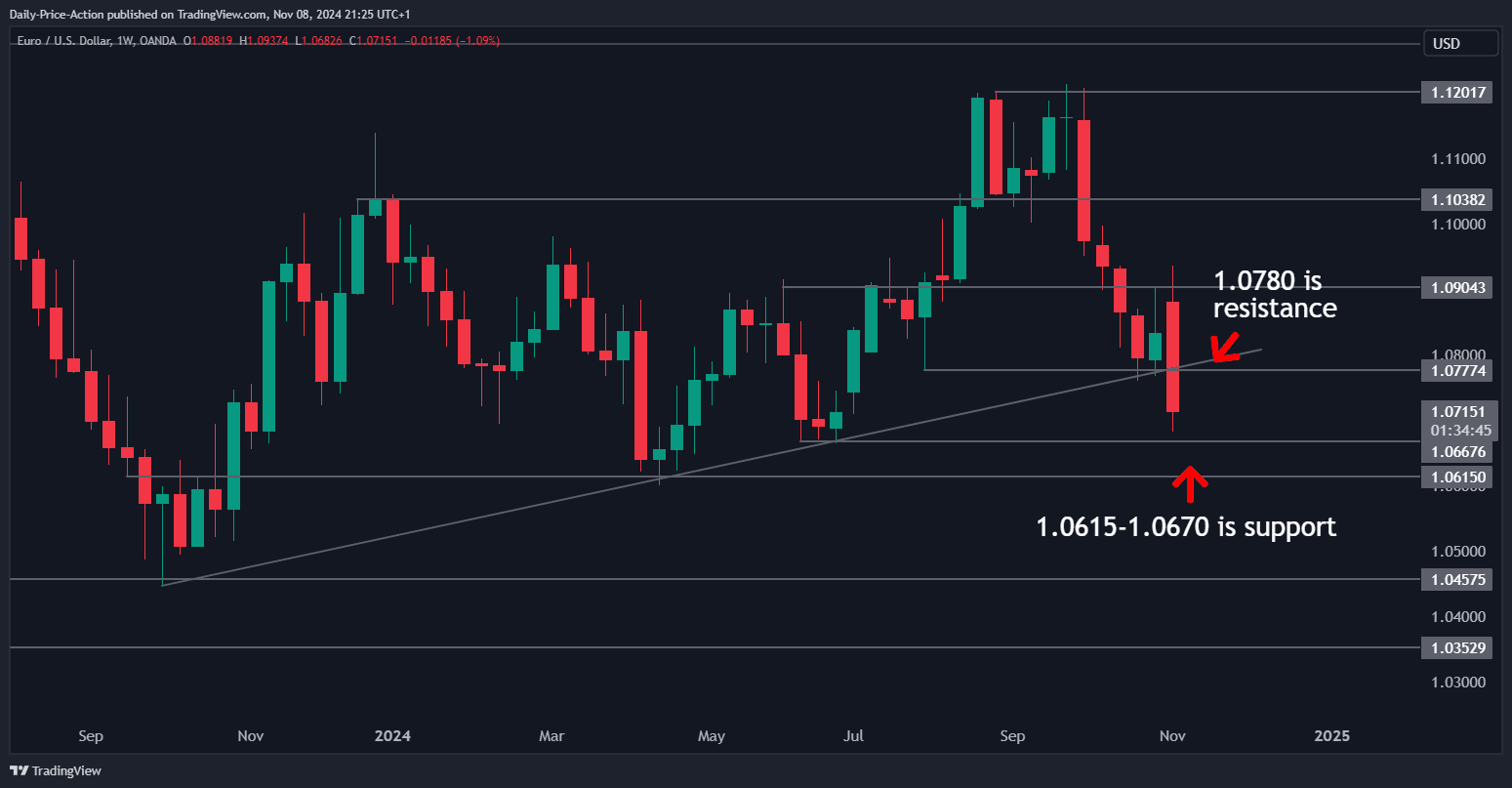Click the 1.05000 price axis tick

coord(1458,551)
